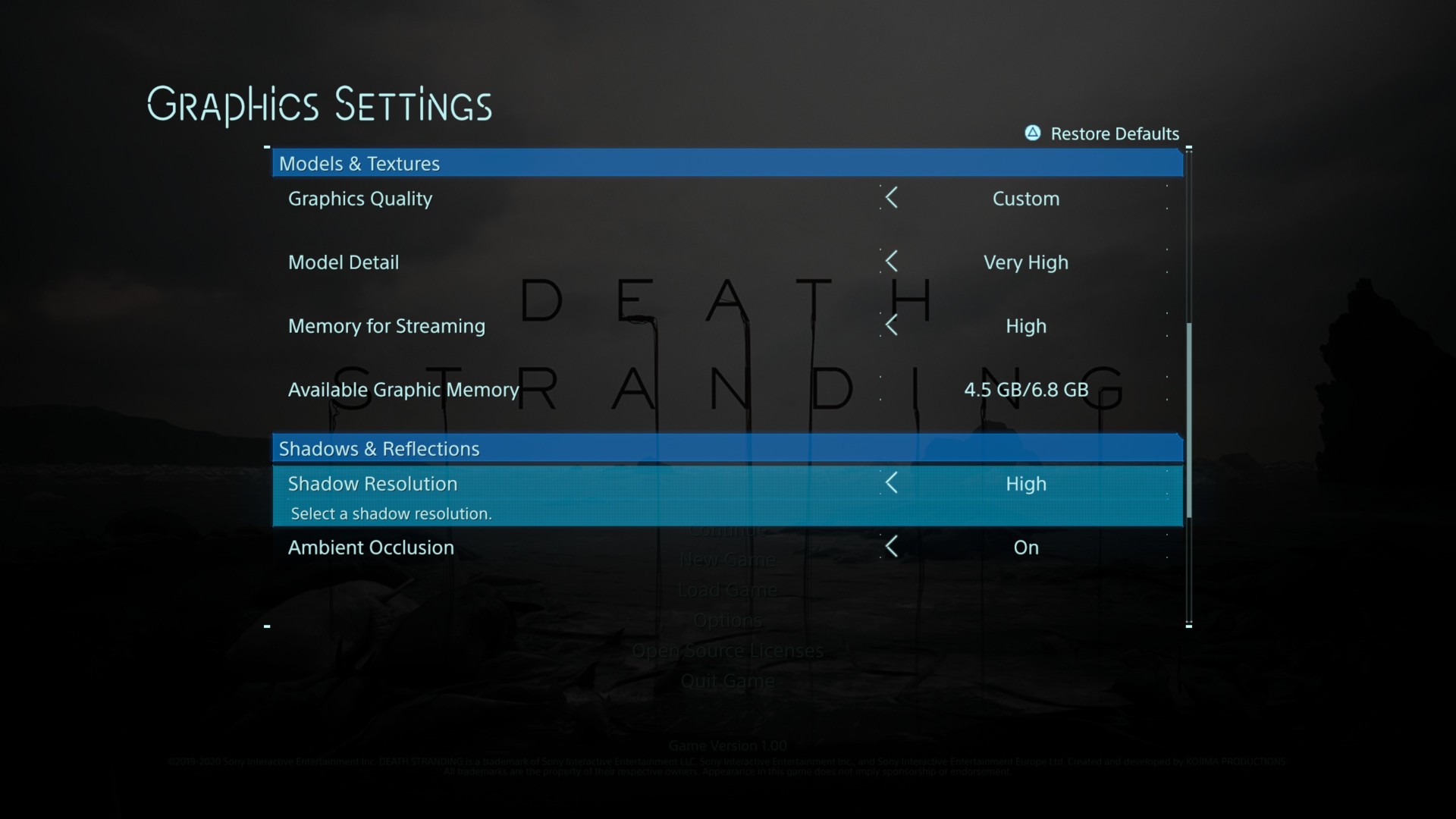Select the Graphics Quality setting label
The image size is (1456, 819).
point(360,199)
